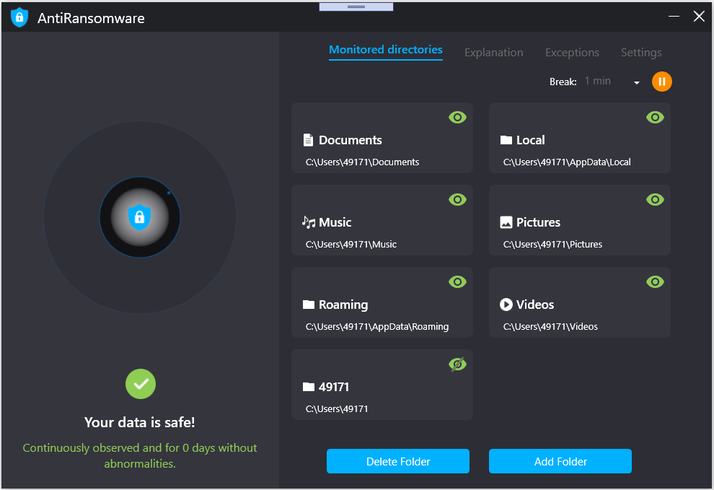
Task: Click the 49171 folder icon
Action: 308,387
